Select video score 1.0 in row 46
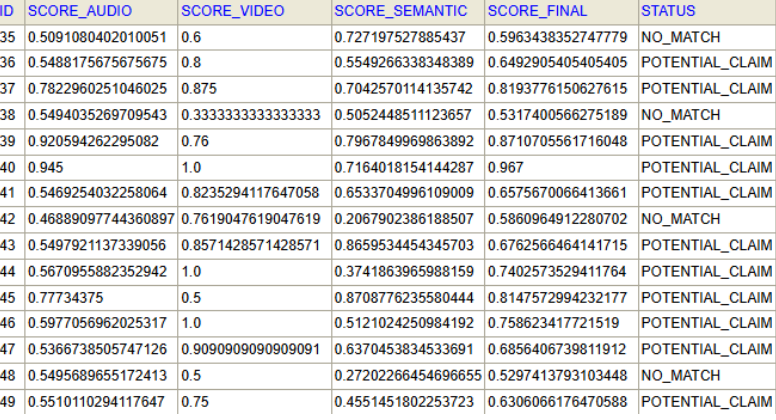 coord(191,323)
